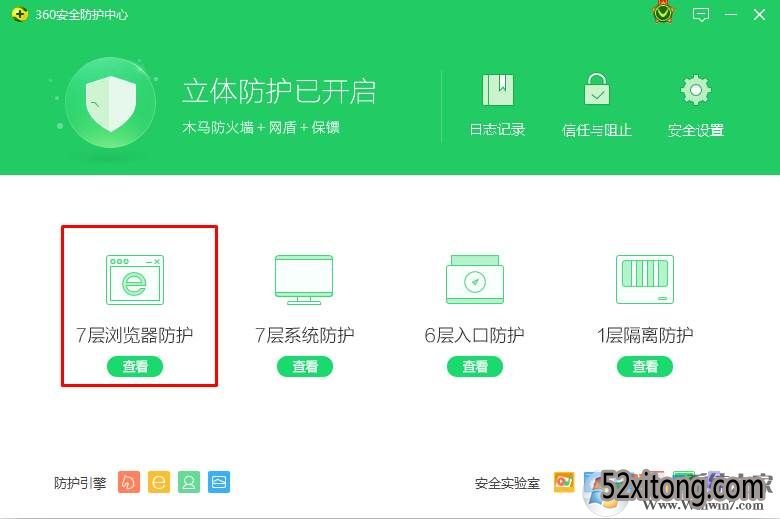Click 查看 under 7层系统防护
The image size is (780, 519).
click(x=305, y=367)
